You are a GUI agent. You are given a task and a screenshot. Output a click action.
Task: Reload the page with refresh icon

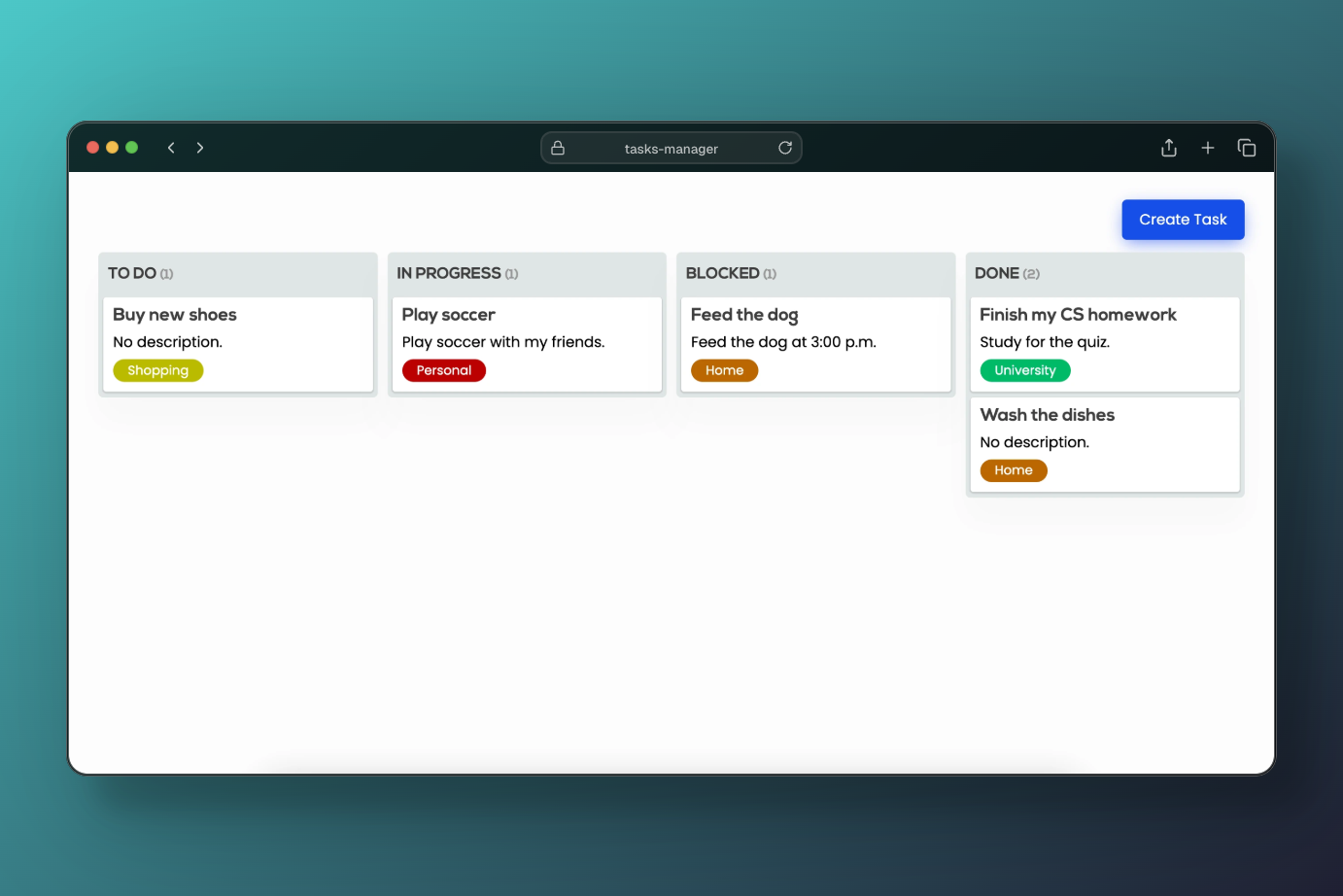(785, 148)
